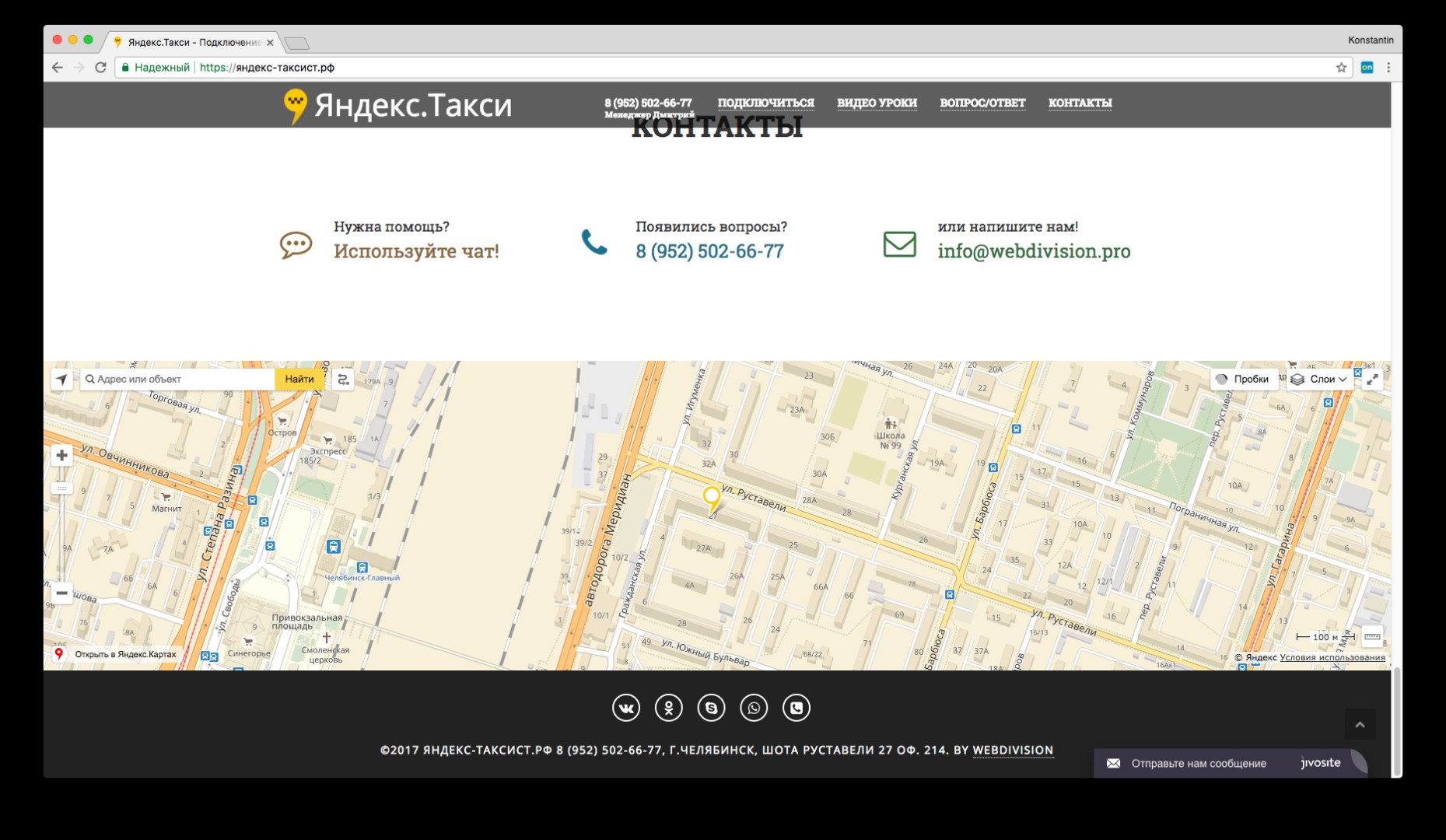The width and height of the screenshot is (1446, 840).
Task: Click the Viber icon in footer
Action: pos(796,708)
